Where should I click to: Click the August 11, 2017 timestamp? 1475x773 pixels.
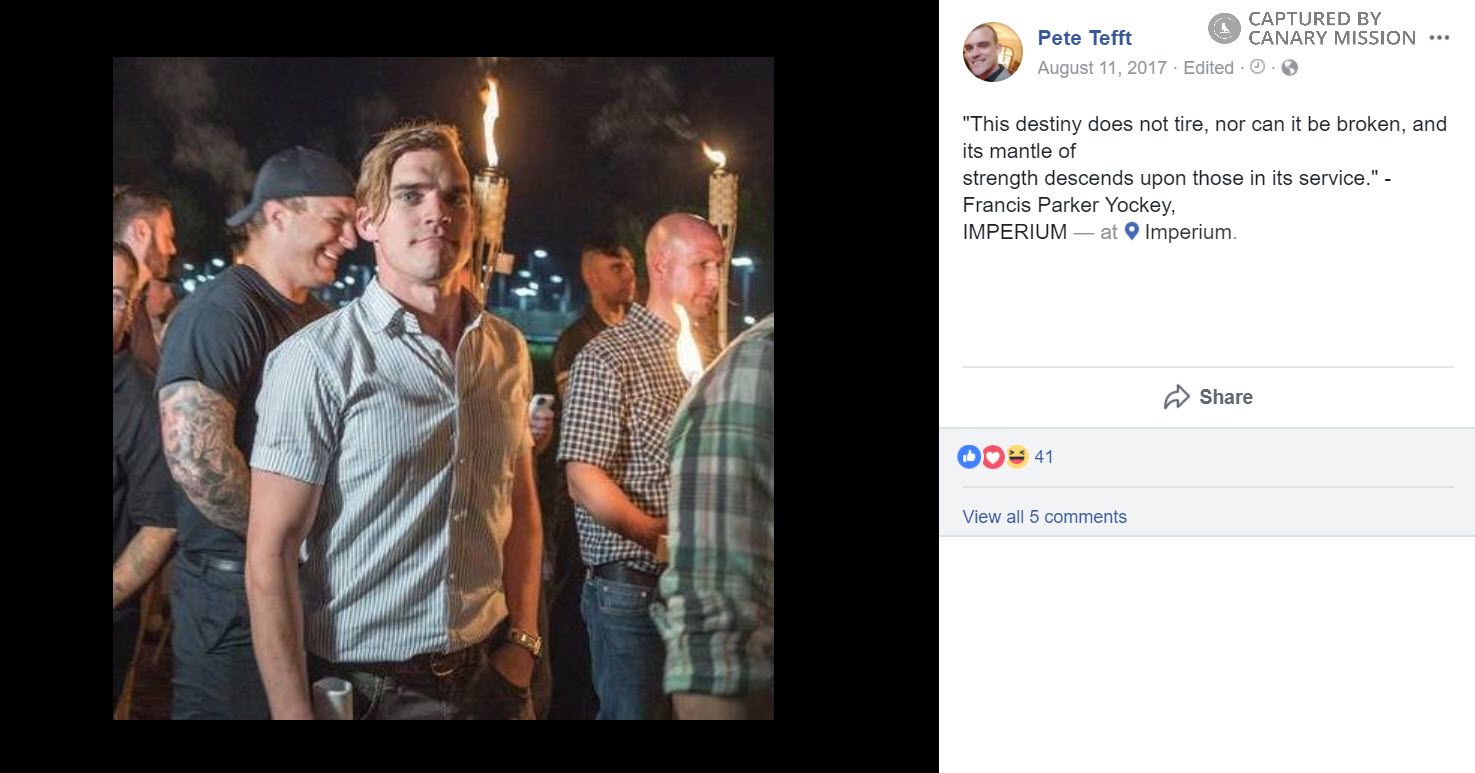pos(1103,68)
